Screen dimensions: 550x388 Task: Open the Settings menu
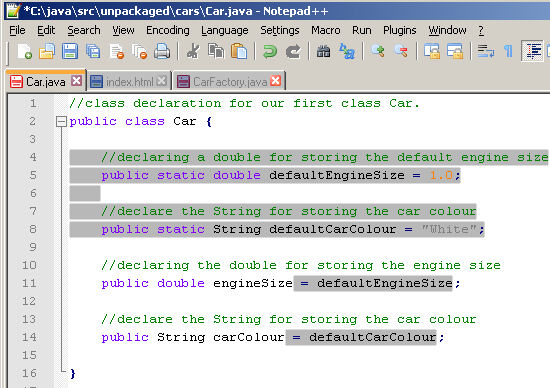click(x=280, y=31)
